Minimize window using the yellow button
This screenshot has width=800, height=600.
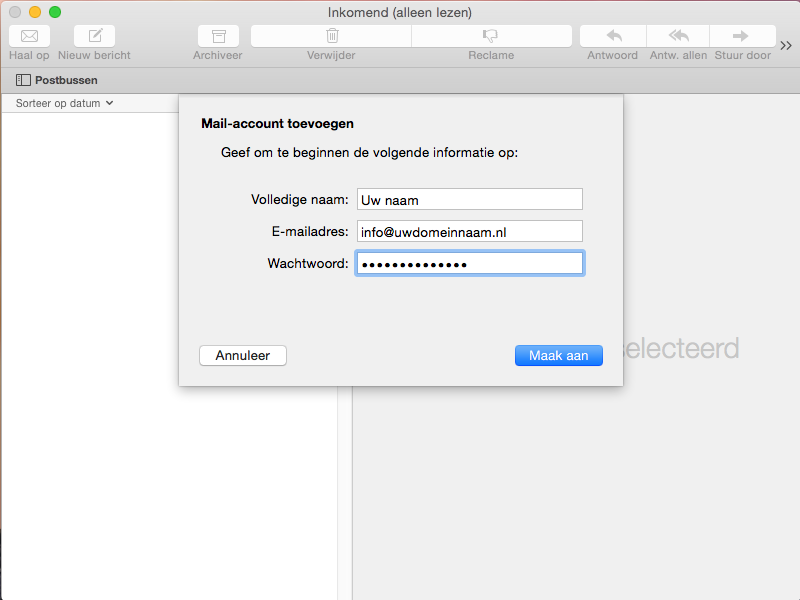click(35, 12)
